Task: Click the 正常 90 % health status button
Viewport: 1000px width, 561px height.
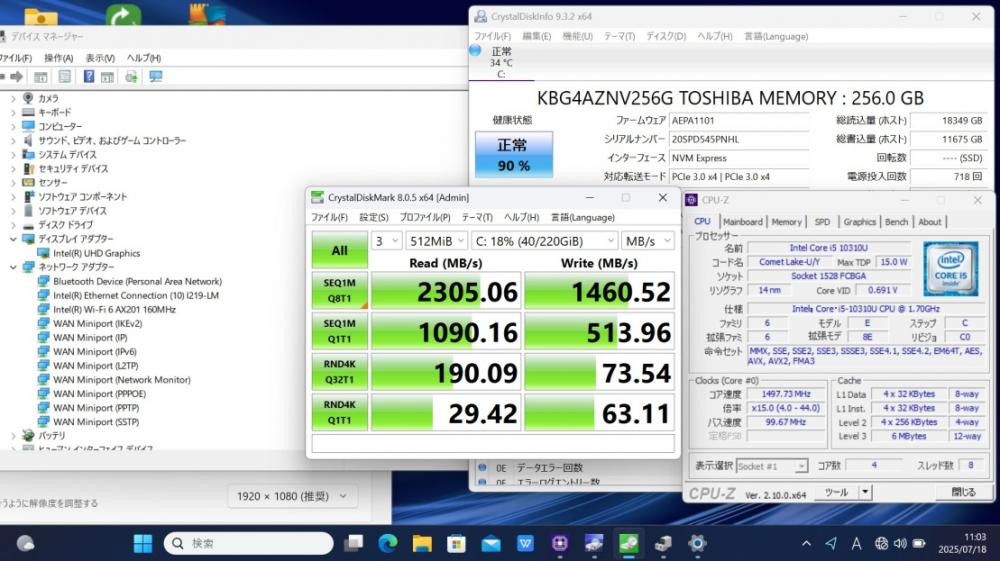Action: tap(513, 154)
